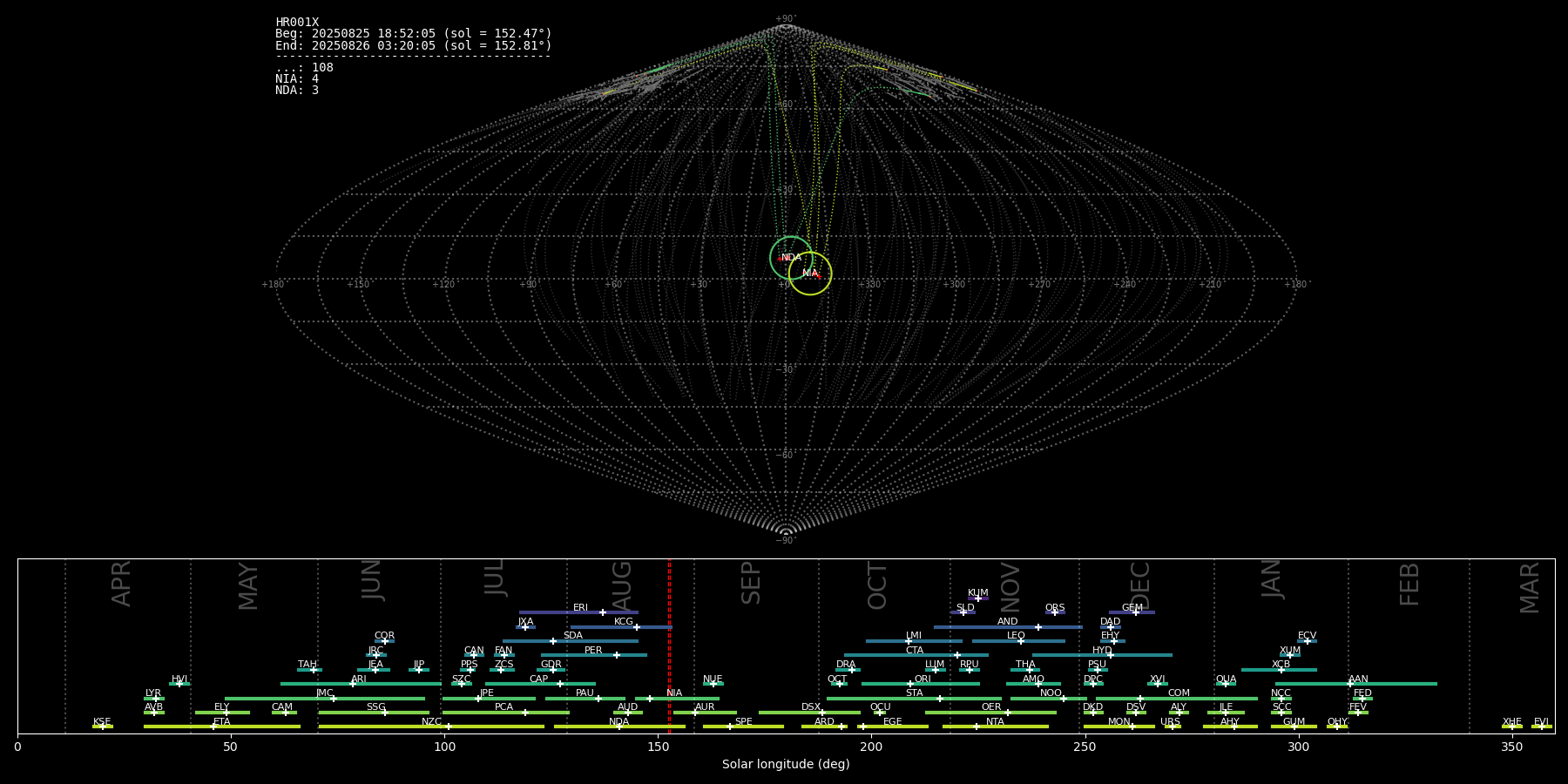
Task: Click the yellow NIA radiant circle on sky map
Action: (x=810, y=274)
